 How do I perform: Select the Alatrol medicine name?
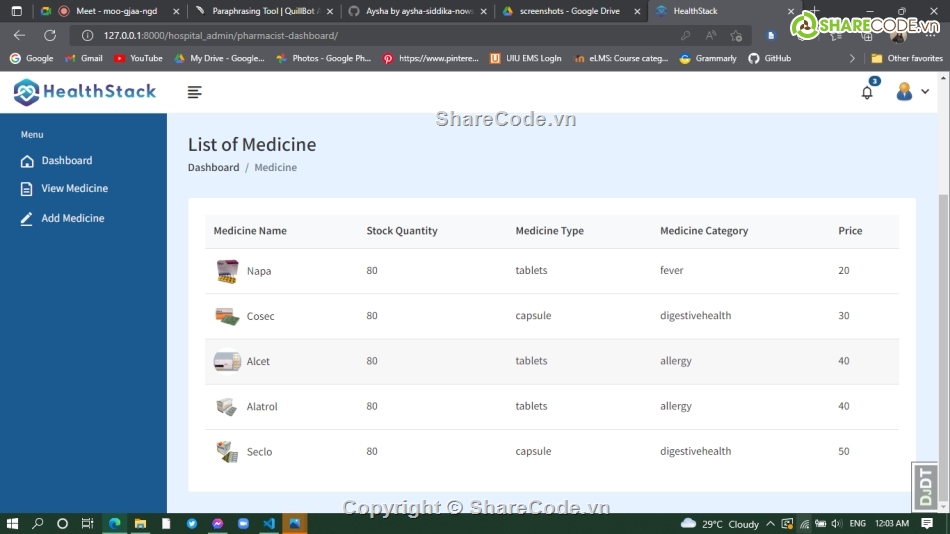pyautogui.click(x=262, y=406)
